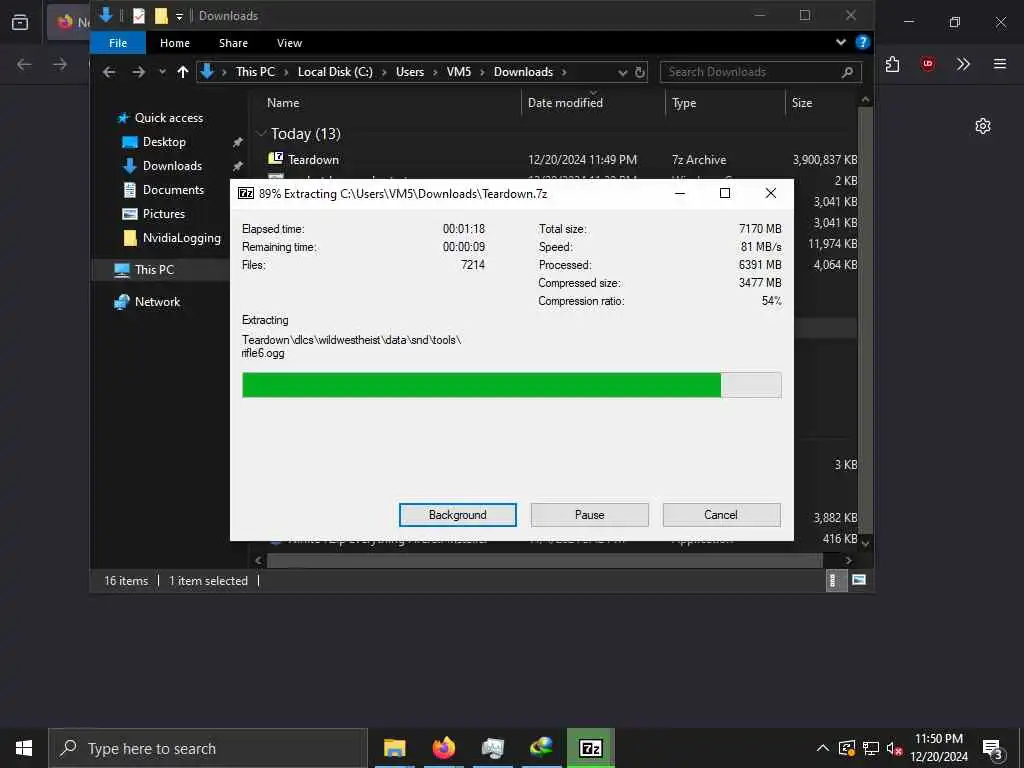Open browser extensions puzzle icon
Viewport: 1024px width, 768px height.
click(x=892, y=64)
